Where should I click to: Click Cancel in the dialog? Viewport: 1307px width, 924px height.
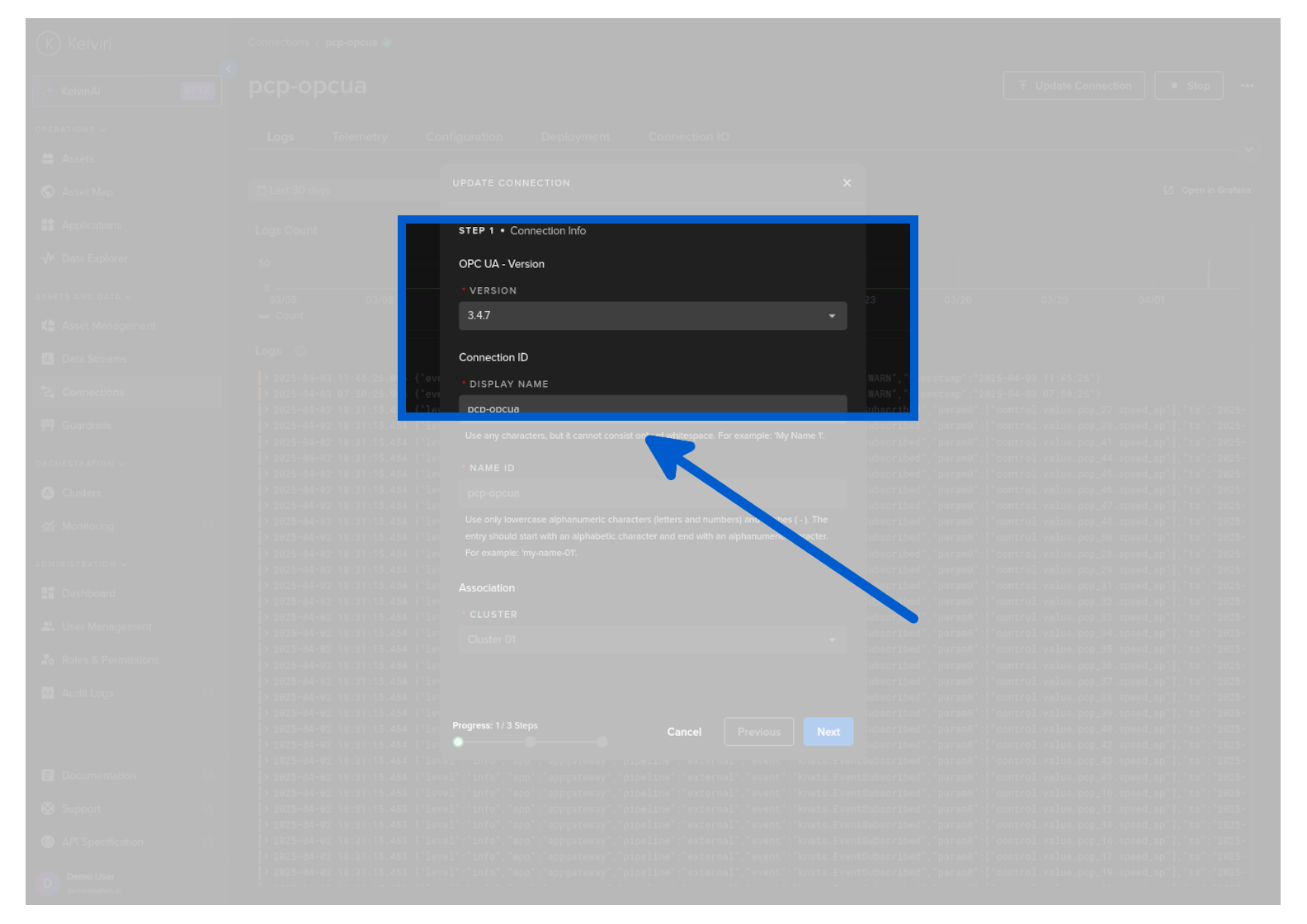click(684, 732)
